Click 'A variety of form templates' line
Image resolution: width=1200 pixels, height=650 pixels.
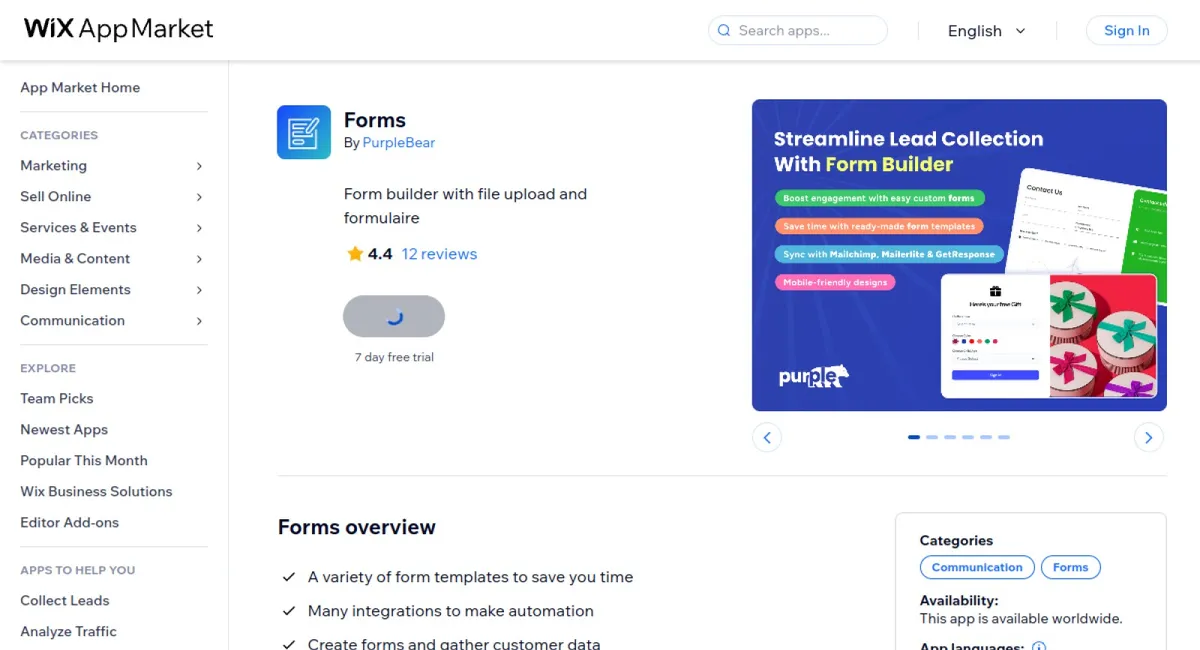(470, 577)
